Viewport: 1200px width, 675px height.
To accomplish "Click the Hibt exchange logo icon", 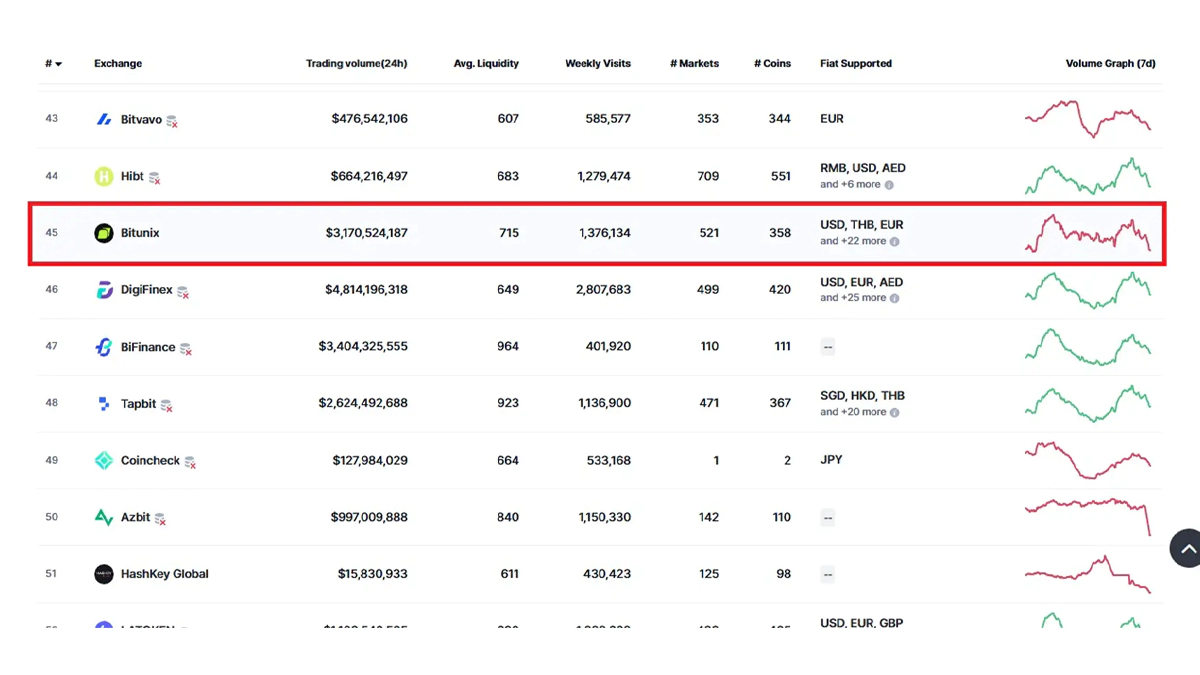I will [x=104, y=177].
